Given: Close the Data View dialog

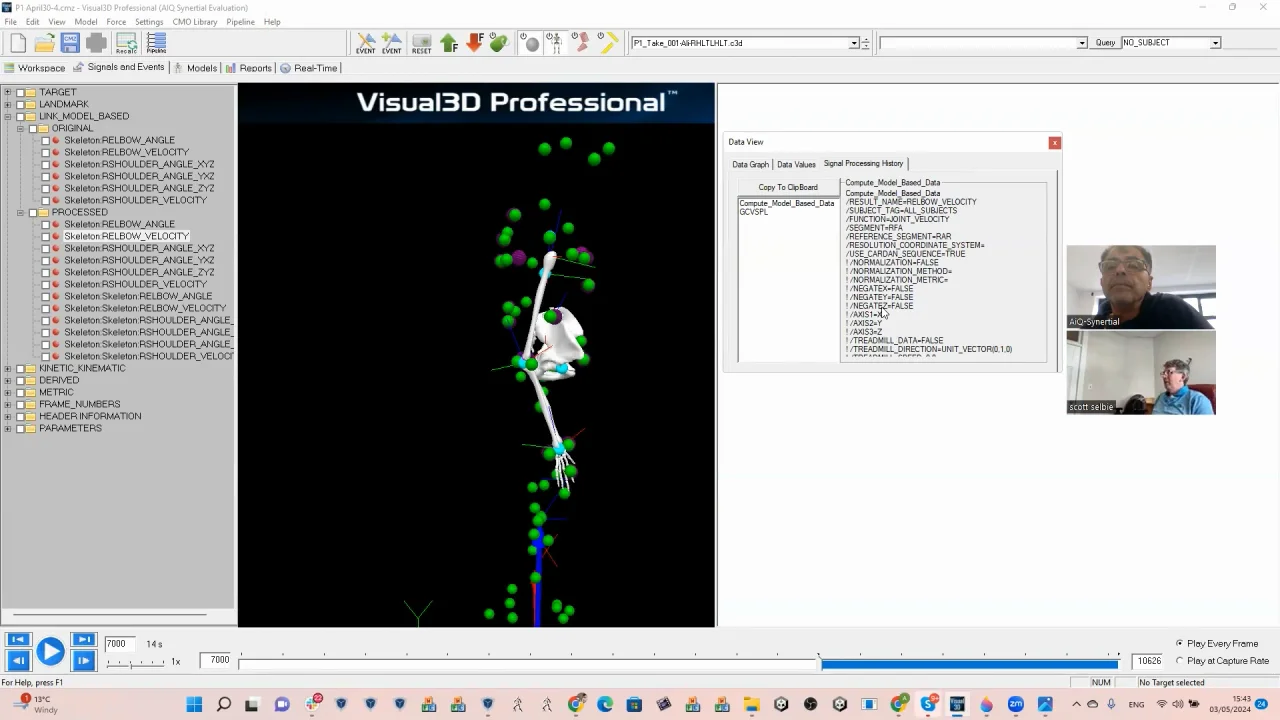Looking at the screenshot, I should [1054, 143].
